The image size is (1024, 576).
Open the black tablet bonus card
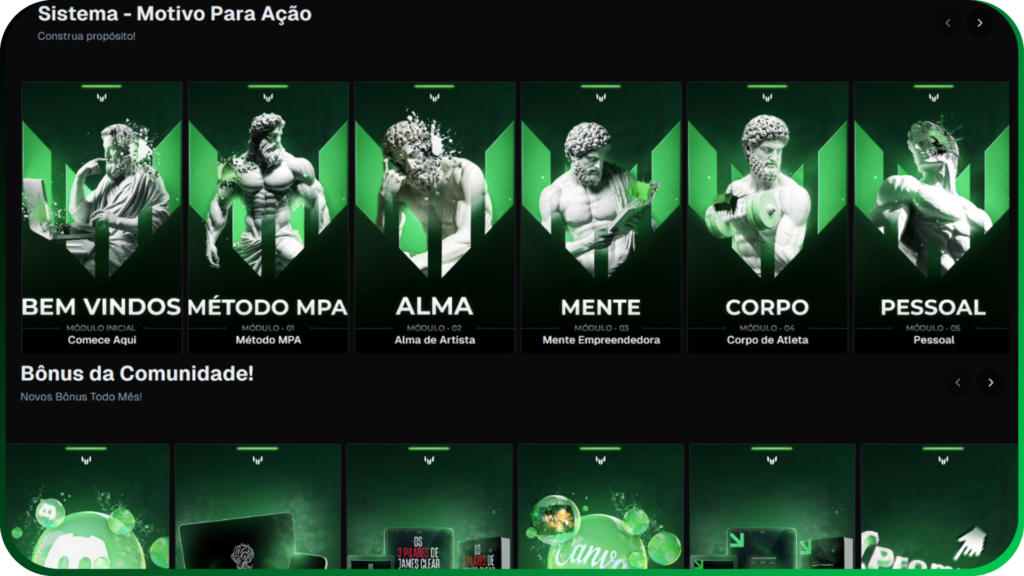click(258, 507)
